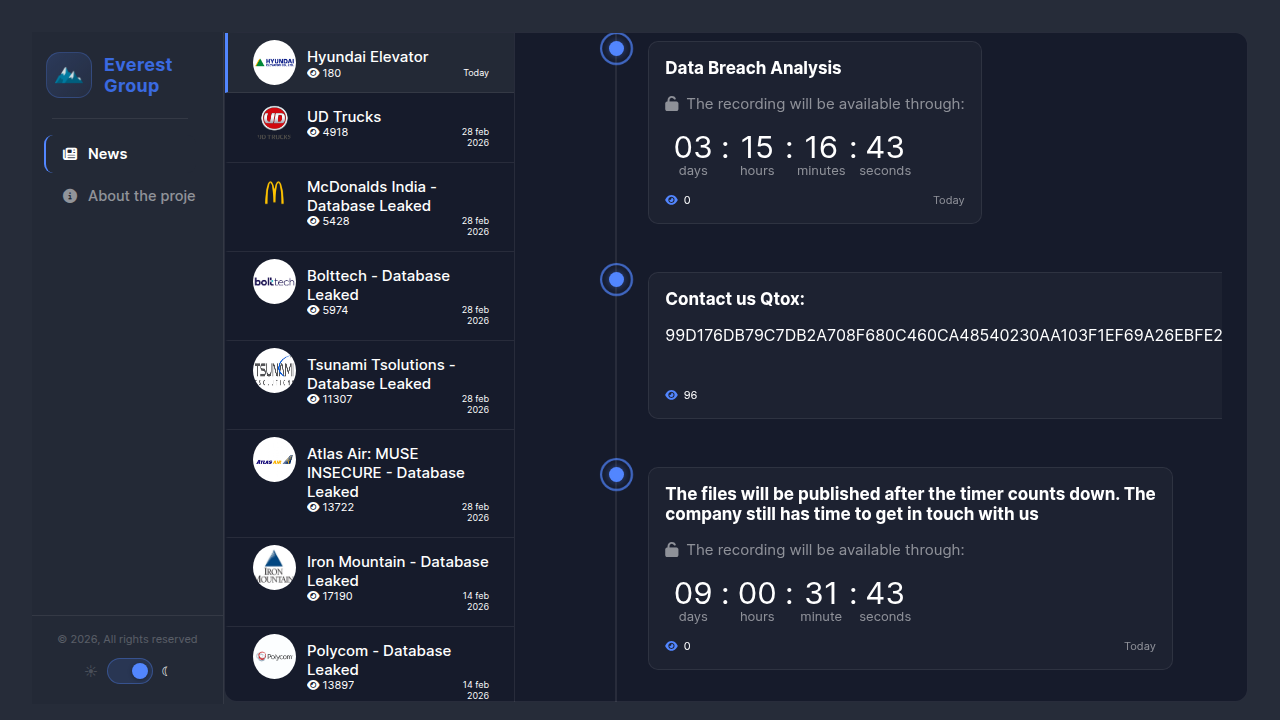Image resolution: width=1280 pixels, height=720 pixels.
Task: Click the Data Breach Analysis timeline marker
Action: (x=616, y=48)
